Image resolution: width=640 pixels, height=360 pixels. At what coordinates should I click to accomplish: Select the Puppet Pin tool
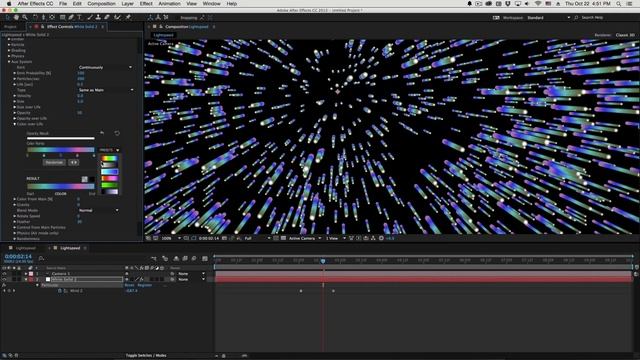(128, 18)
